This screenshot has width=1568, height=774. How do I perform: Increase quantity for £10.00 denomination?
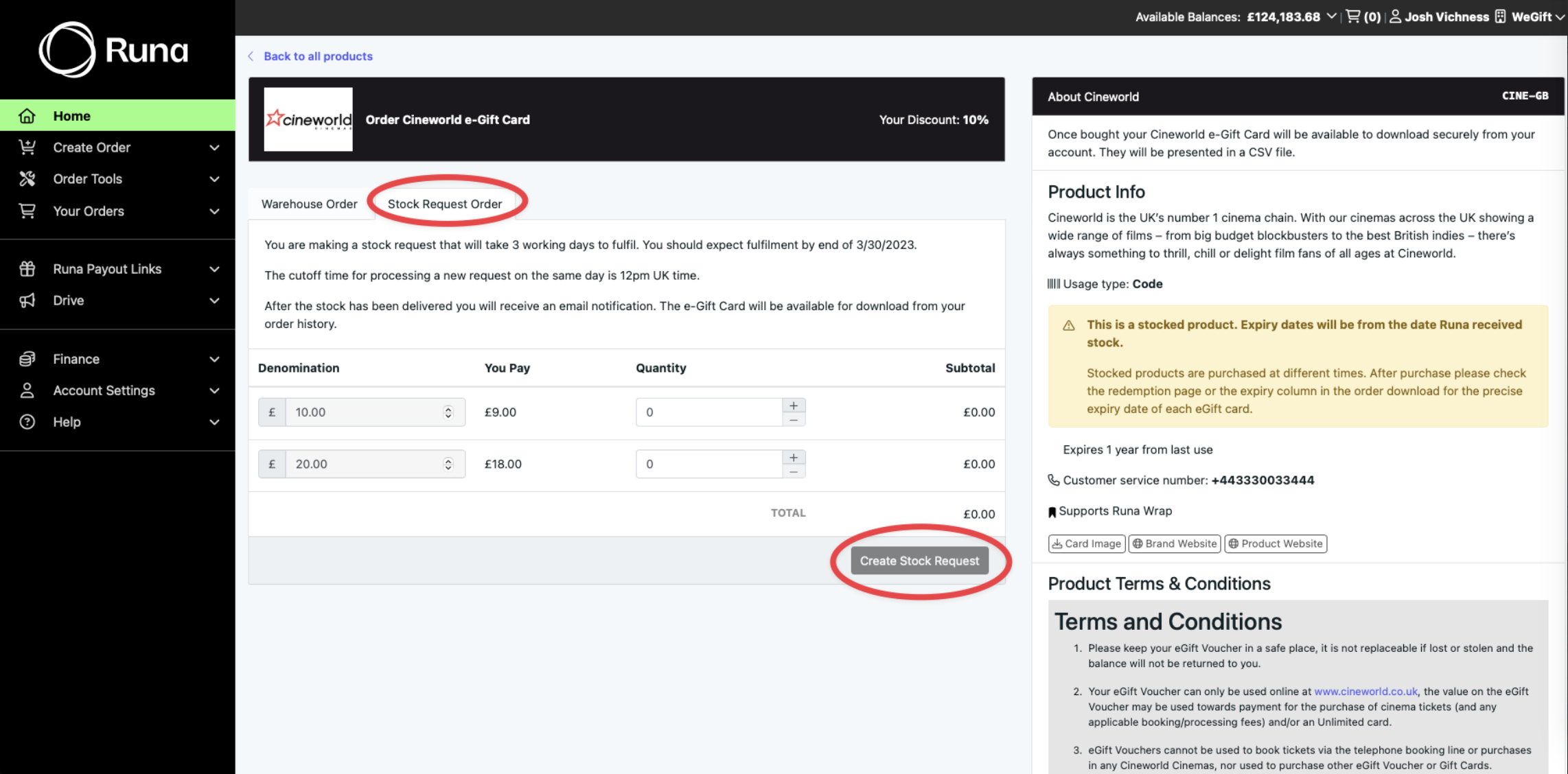794,405
